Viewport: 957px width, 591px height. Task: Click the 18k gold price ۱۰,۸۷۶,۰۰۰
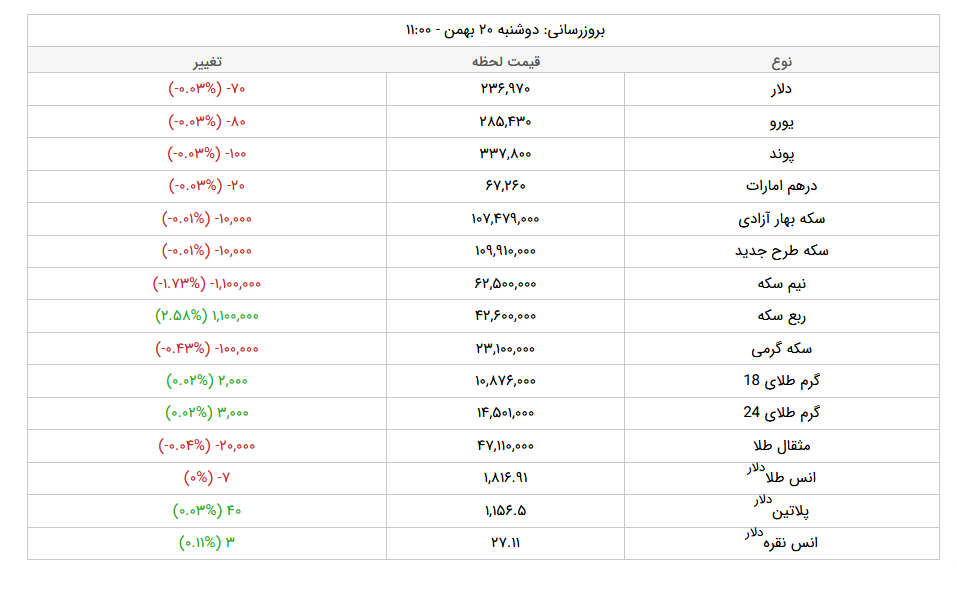505,380
